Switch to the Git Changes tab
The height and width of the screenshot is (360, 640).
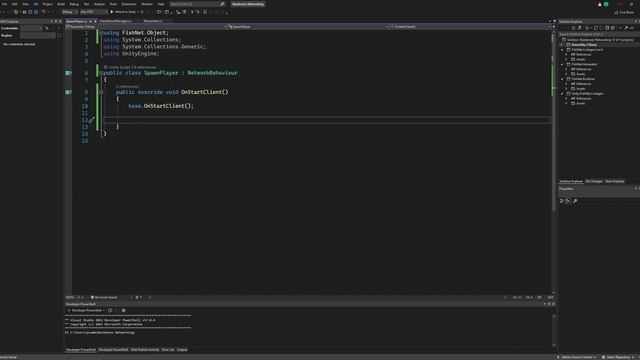[x=594, y=182]
